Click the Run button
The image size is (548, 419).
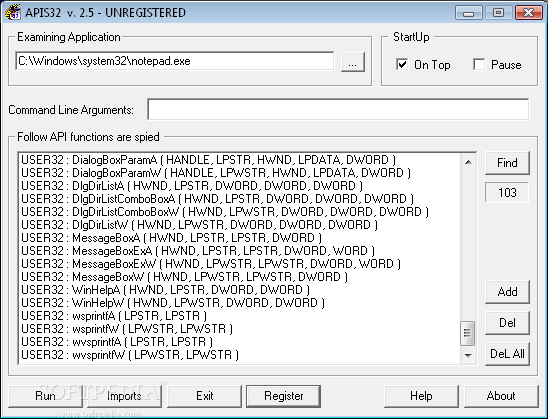click(x=45, y=396)
